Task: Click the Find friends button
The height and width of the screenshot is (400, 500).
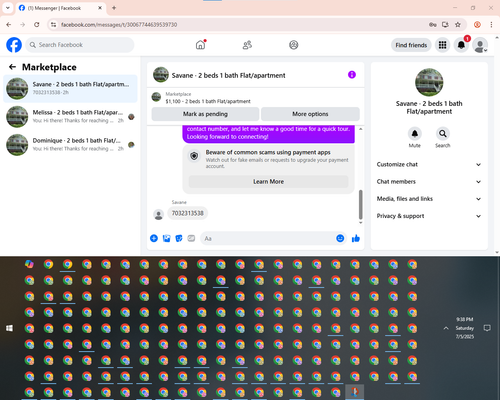Action: coord(411,45)
